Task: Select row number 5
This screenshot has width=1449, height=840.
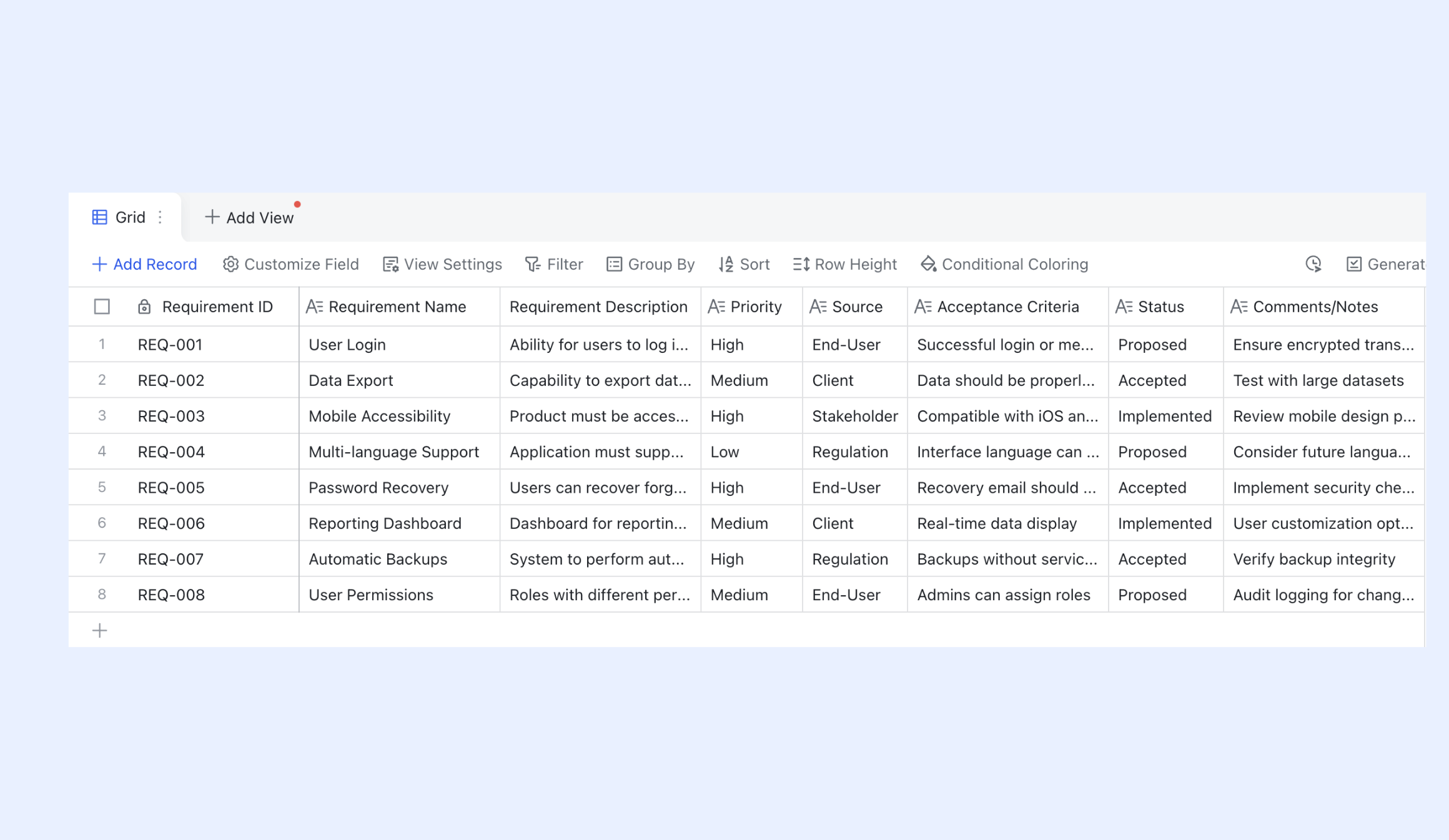Action: tap(102, 487)
